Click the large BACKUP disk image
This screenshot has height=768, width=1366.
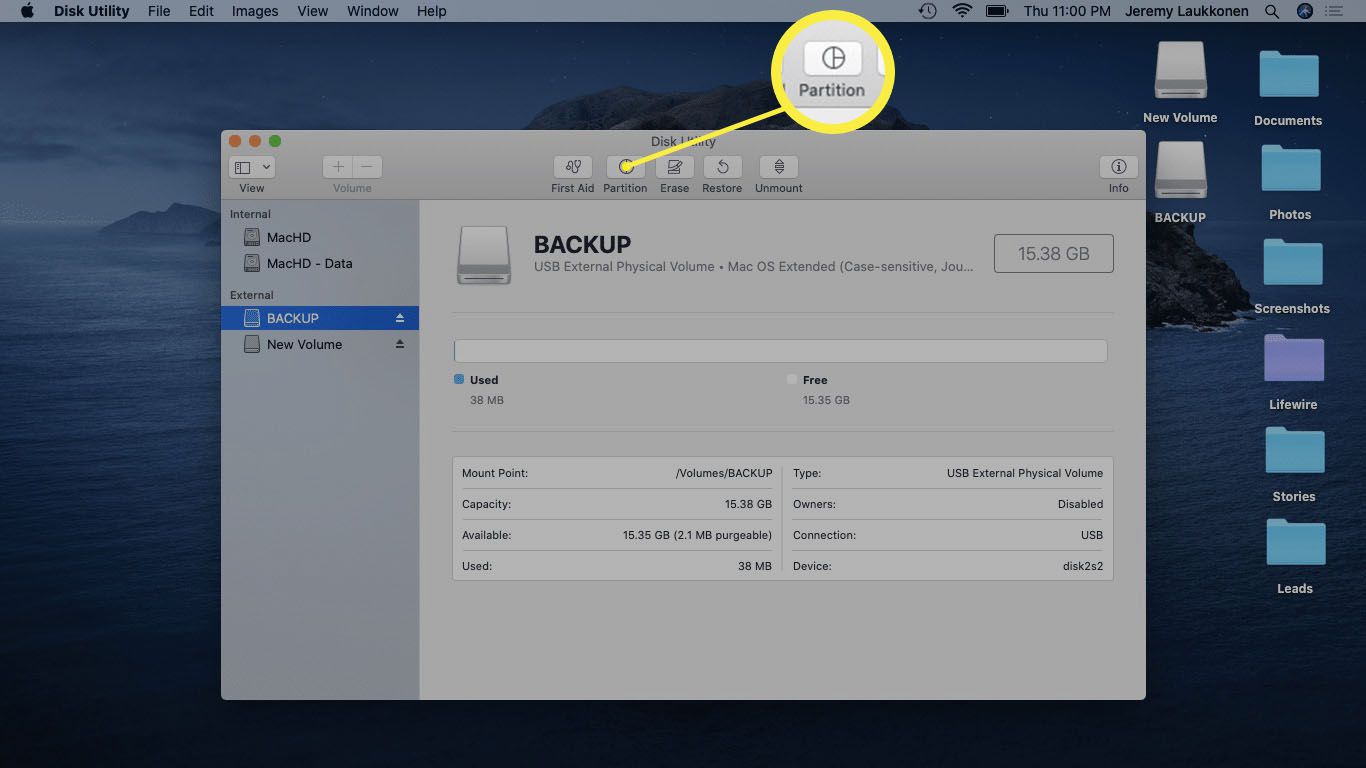pyautogui.click(x=484, y=254)
